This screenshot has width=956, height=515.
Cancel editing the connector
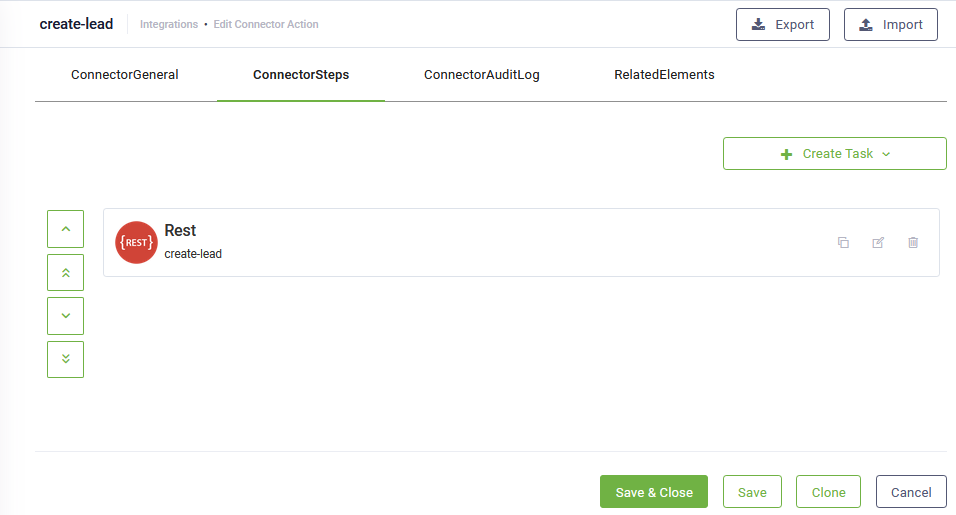click(x=911, y=492)
